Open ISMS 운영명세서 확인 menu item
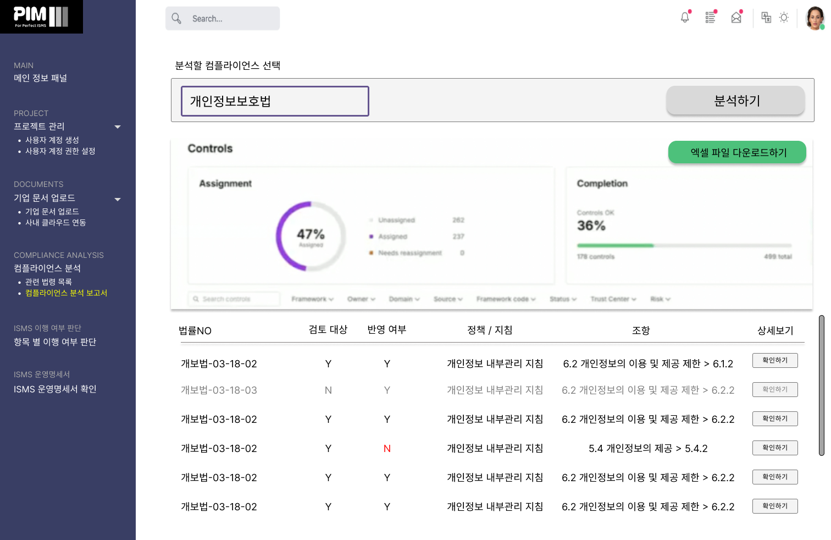This screenshot has width=831, height=540. [55, 389]
